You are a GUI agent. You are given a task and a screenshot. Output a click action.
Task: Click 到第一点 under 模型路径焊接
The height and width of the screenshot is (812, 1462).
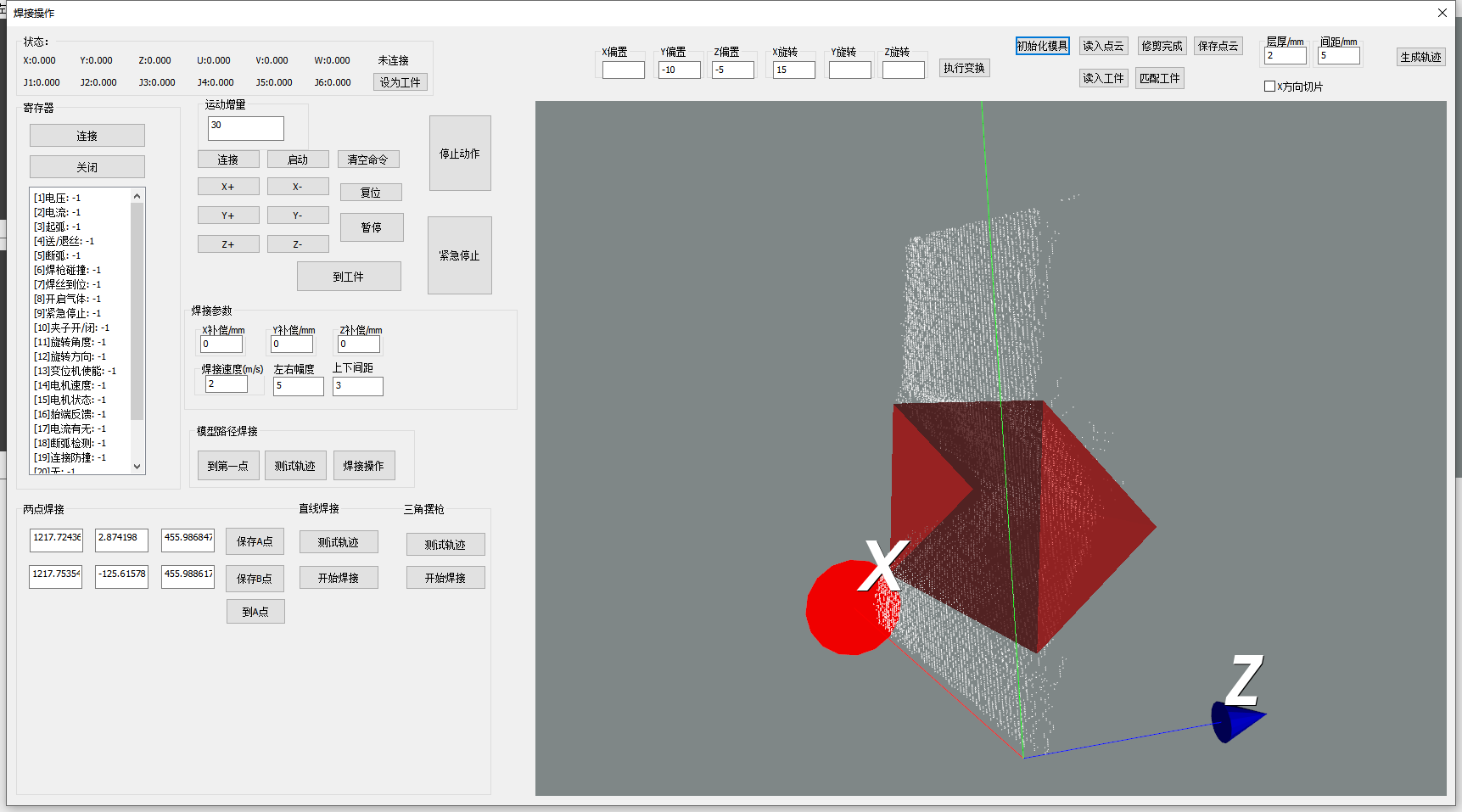point(228,466)
